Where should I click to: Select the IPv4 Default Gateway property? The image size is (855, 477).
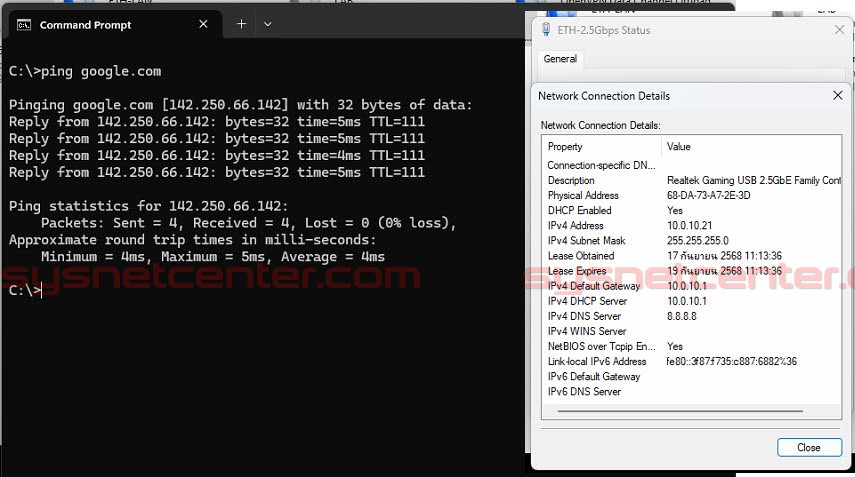point(593,286)
